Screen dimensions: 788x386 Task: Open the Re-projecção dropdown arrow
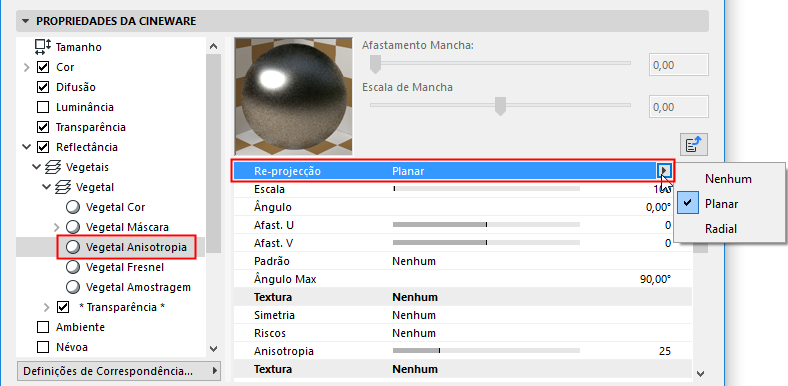[x=664, y=171]
